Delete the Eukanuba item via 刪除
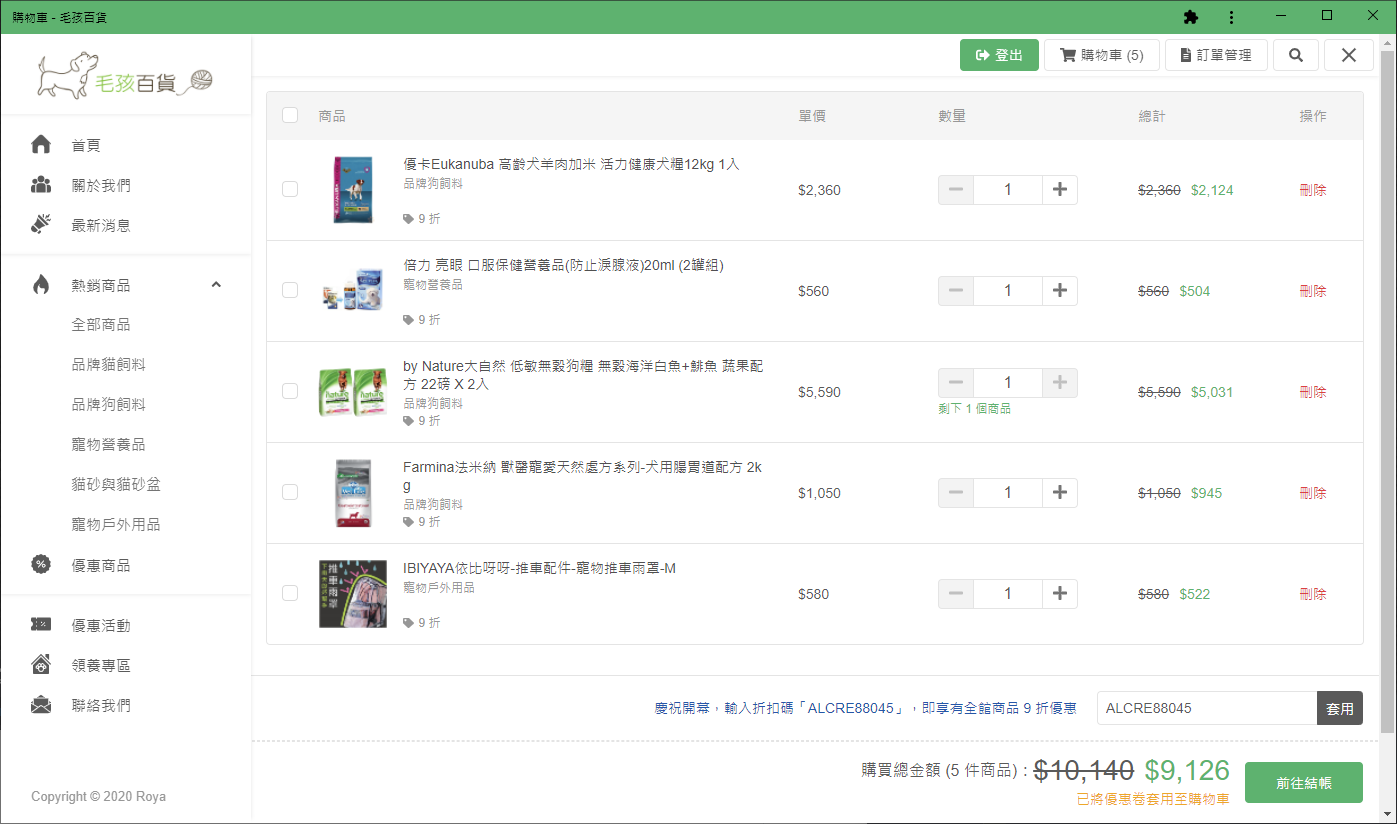 tap(1313, 190)
